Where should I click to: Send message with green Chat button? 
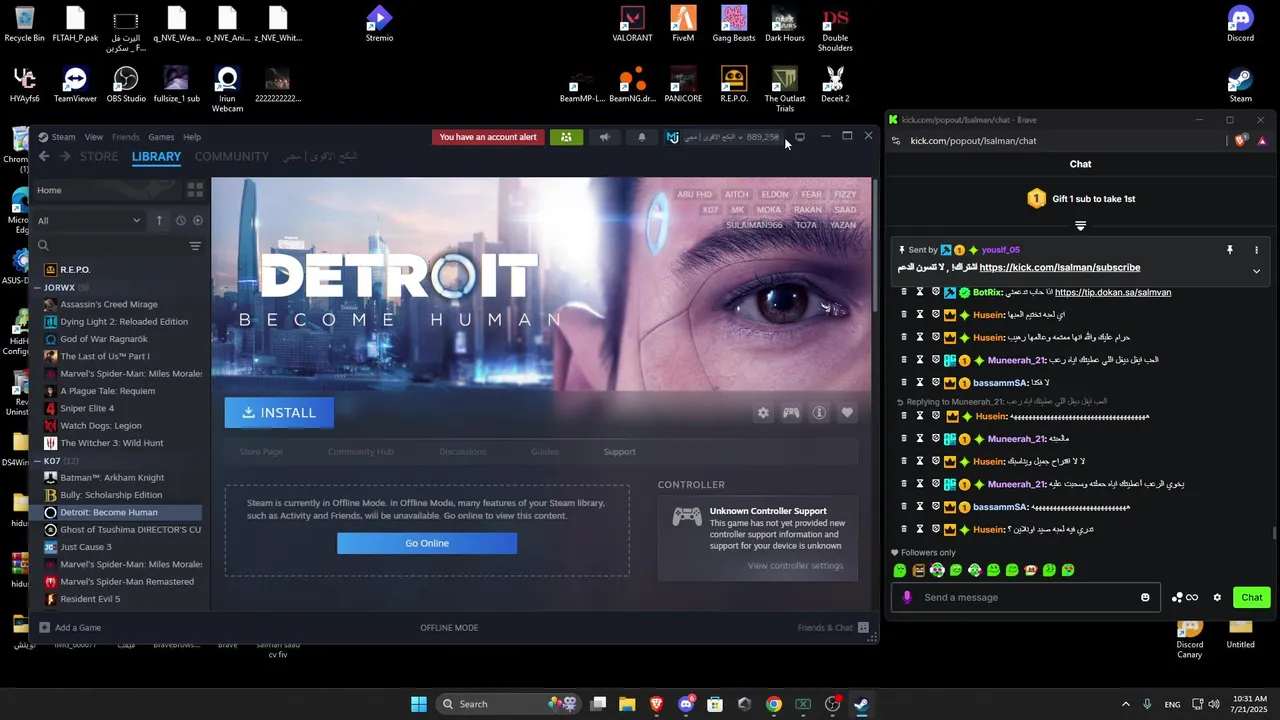click(x=1252, y=597)
